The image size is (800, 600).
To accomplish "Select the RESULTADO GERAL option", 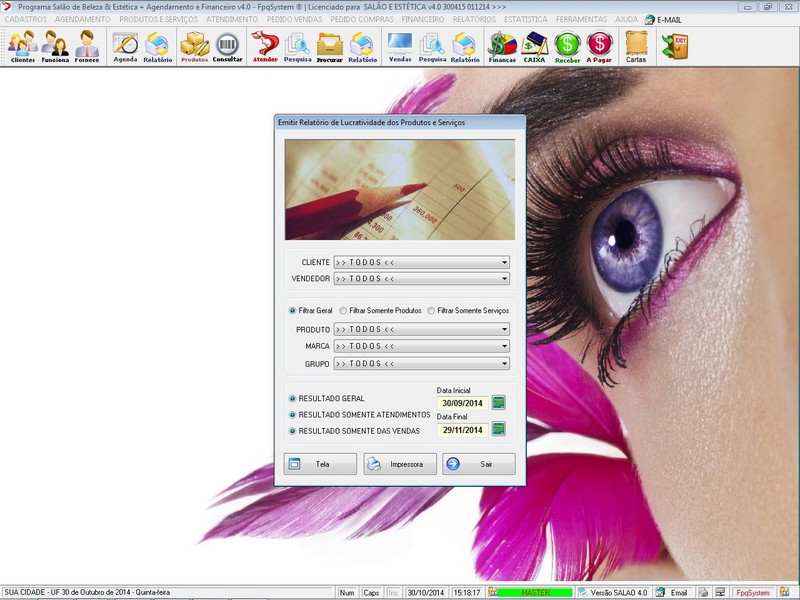I will tap(292, 398).
